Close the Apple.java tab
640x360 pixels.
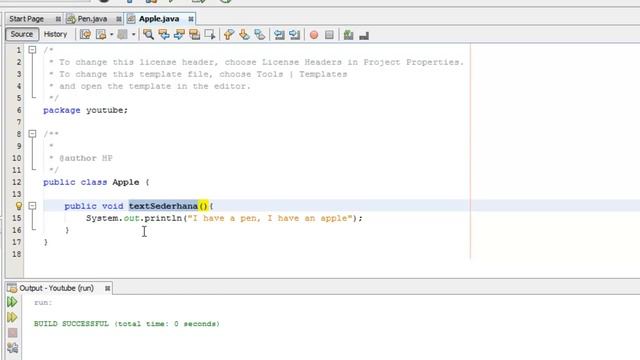(191, 19)
